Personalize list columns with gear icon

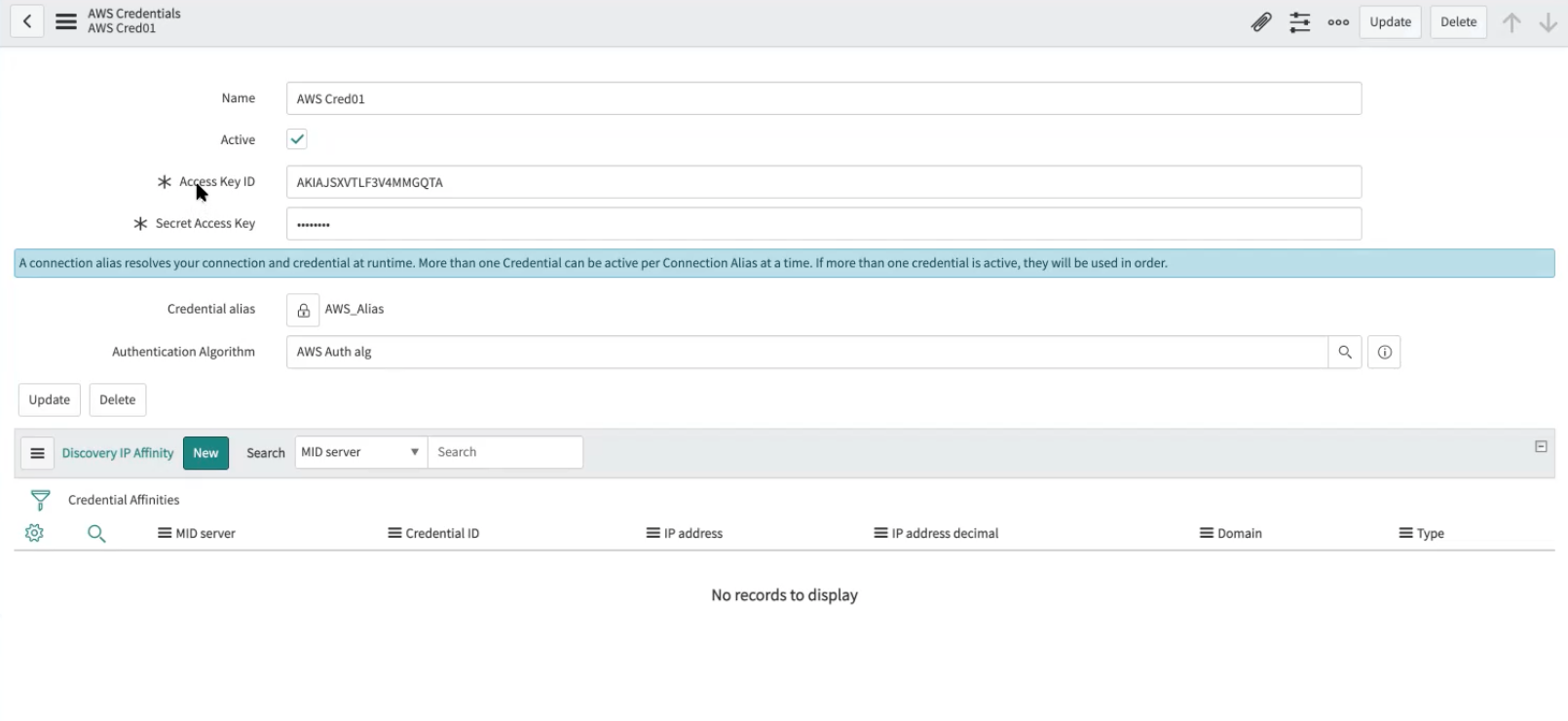(34, 533)
